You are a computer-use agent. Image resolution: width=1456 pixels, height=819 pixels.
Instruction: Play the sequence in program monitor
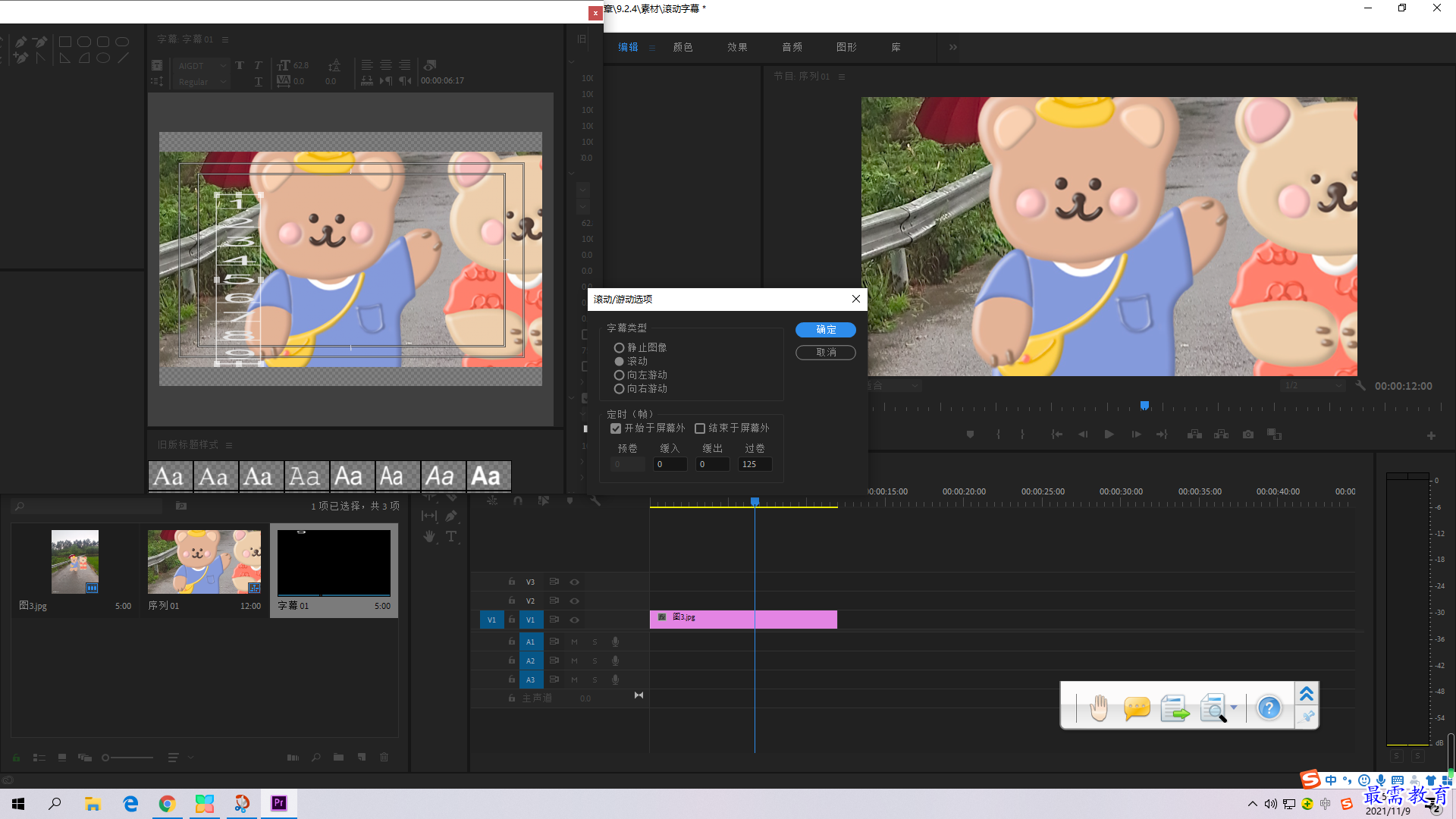tap(1109, 435)
